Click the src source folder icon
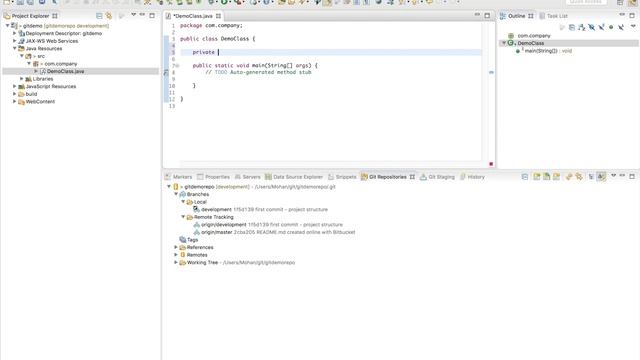The height and width of the screenshot is (360, 640). (29, 56)
